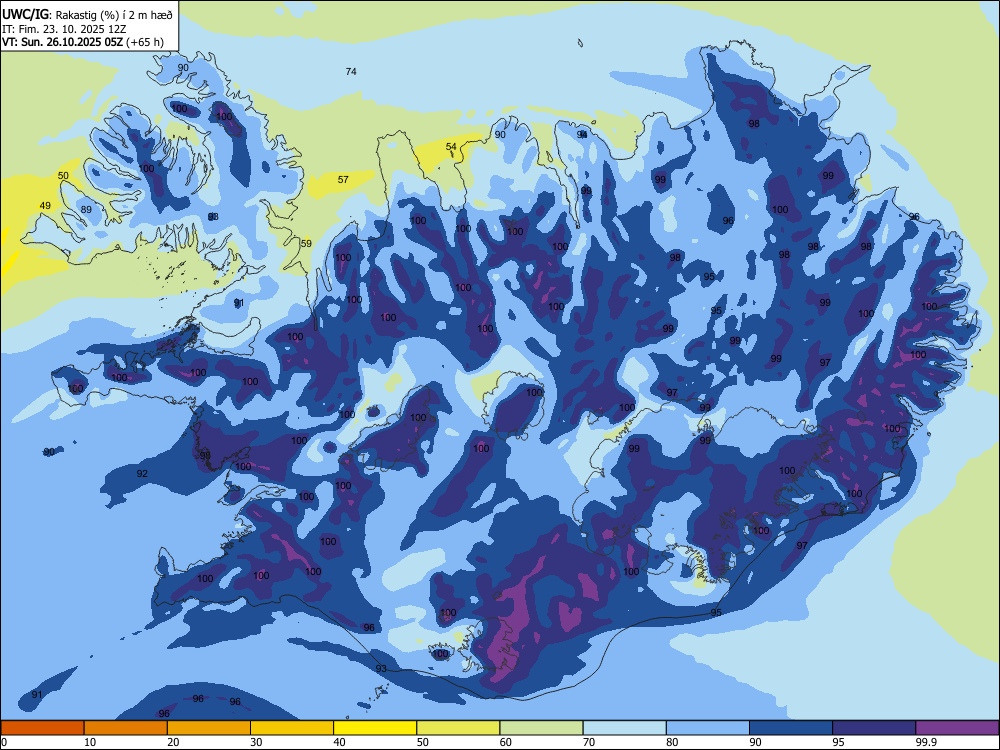This screenshot has height=750, width=1000.
Task: Click the 50–60 legend color swatch
Action: pos(458,728)
